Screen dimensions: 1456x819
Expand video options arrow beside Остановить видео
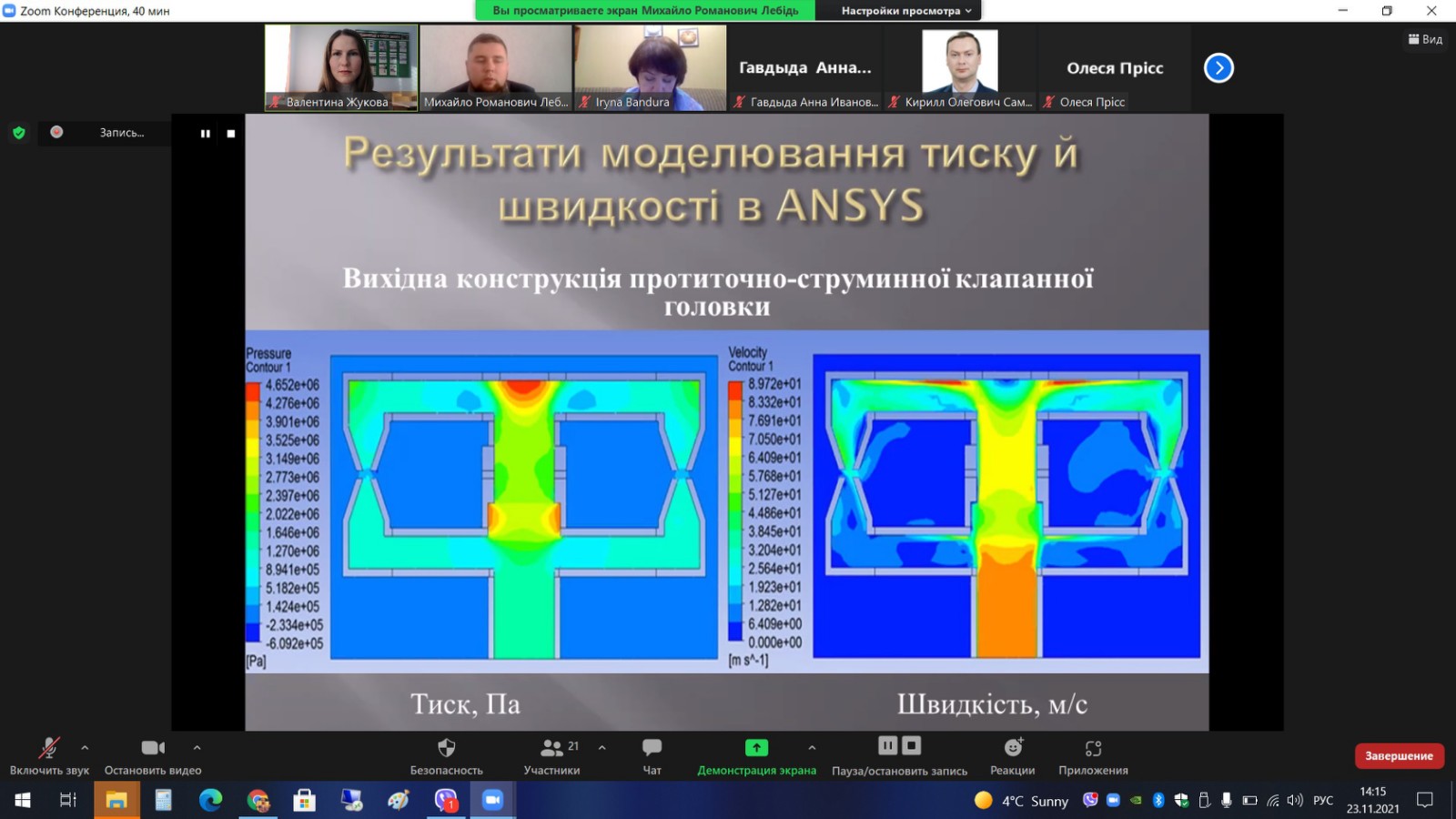(x=197, y=748)
